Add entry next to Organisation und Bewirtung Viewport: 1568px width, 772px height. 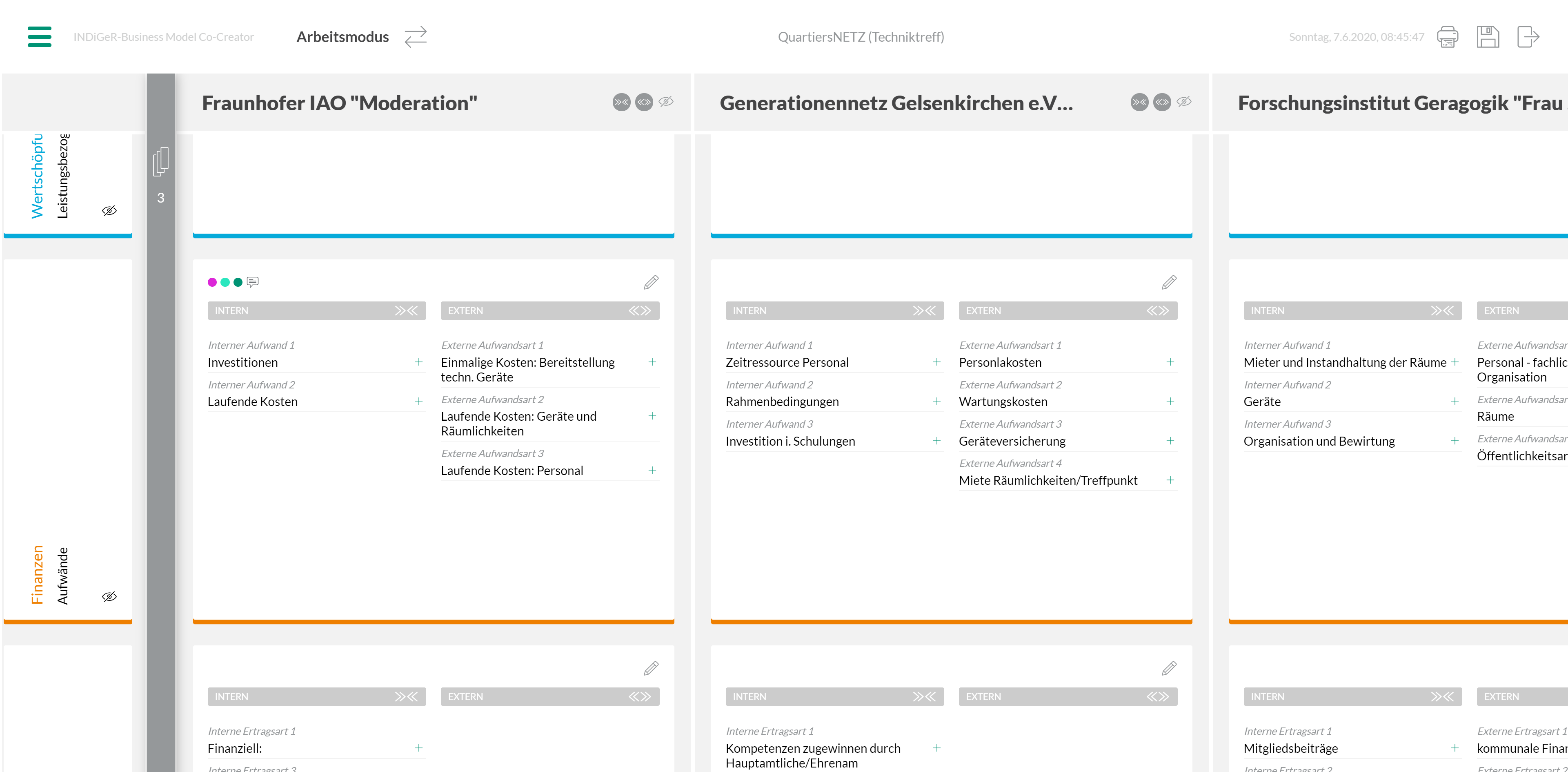(x=1455, y=441)
